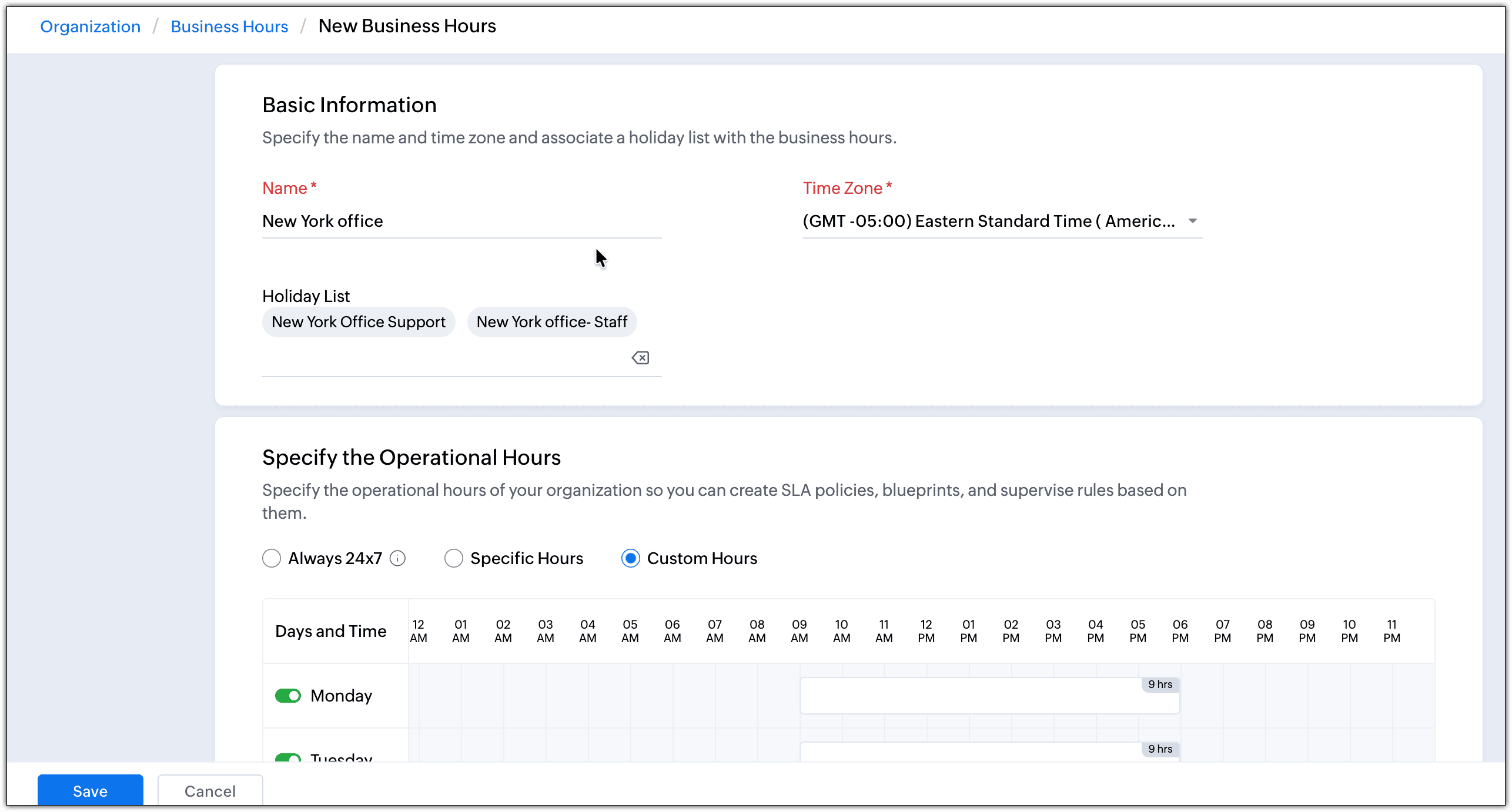Click the Save button
The width and height of the screenshot is (1512, 812).
pos(90,790)
